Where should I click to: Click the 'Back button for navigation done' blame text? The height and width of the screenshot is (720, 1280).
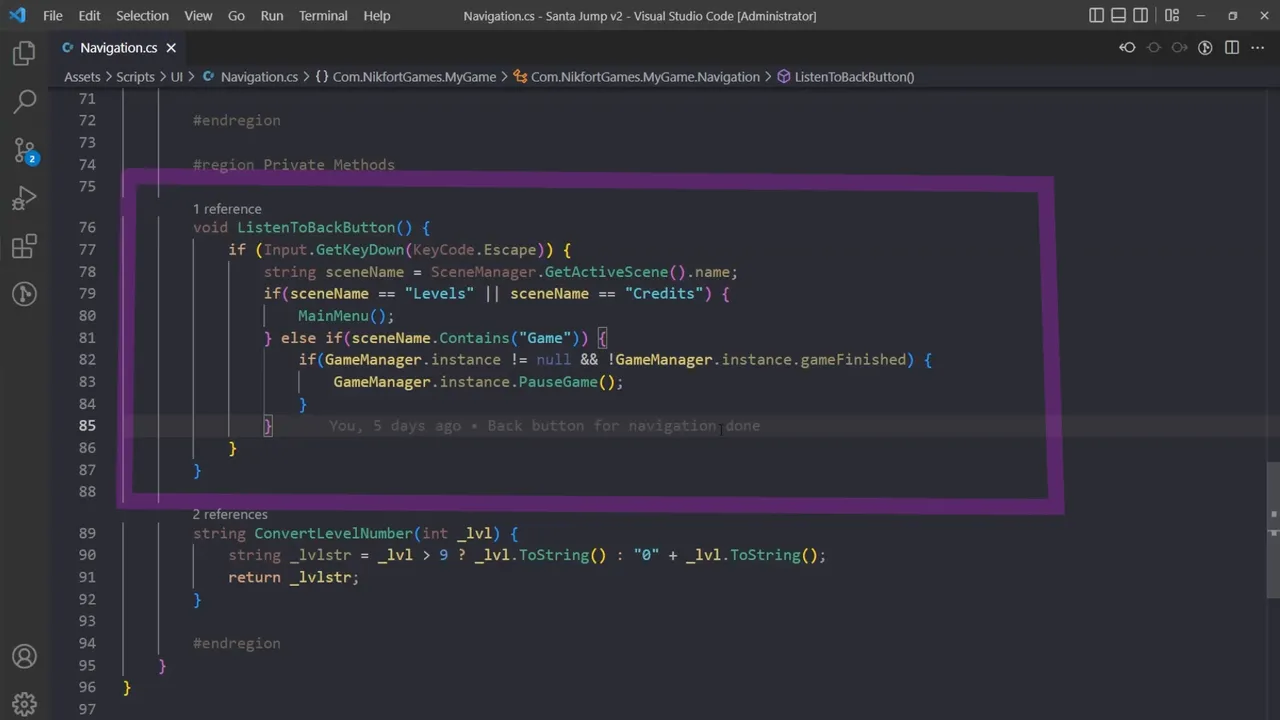(624, 426)
